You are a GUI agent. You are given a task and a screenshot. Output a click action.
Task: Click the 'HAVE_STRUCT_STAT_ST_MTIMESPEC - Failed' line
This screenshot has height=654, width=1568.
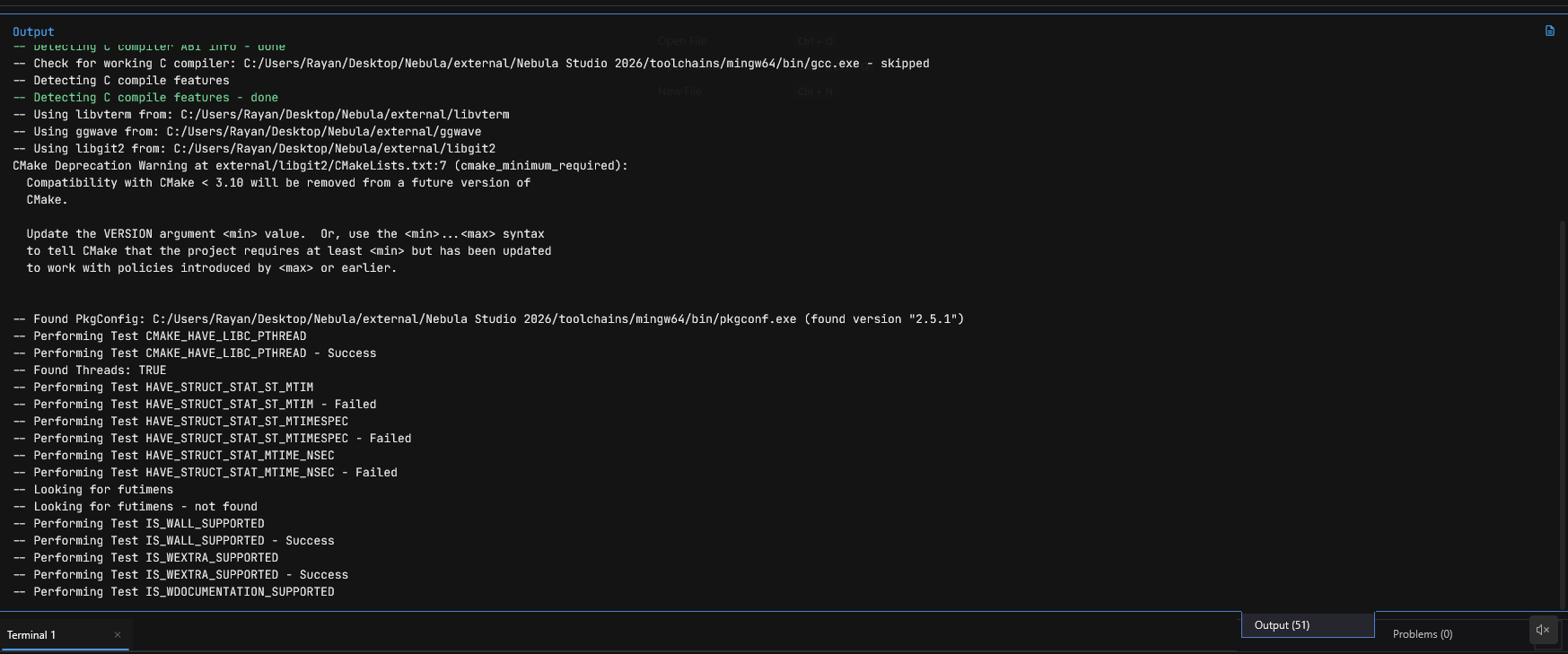click(213, 439)
